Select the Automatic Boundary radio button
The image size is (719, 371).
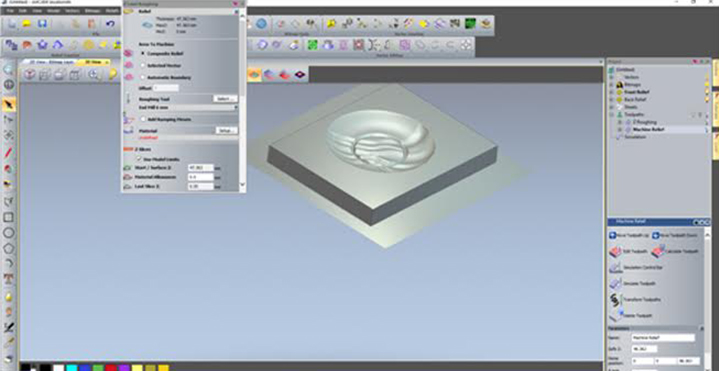pos(143,78)
